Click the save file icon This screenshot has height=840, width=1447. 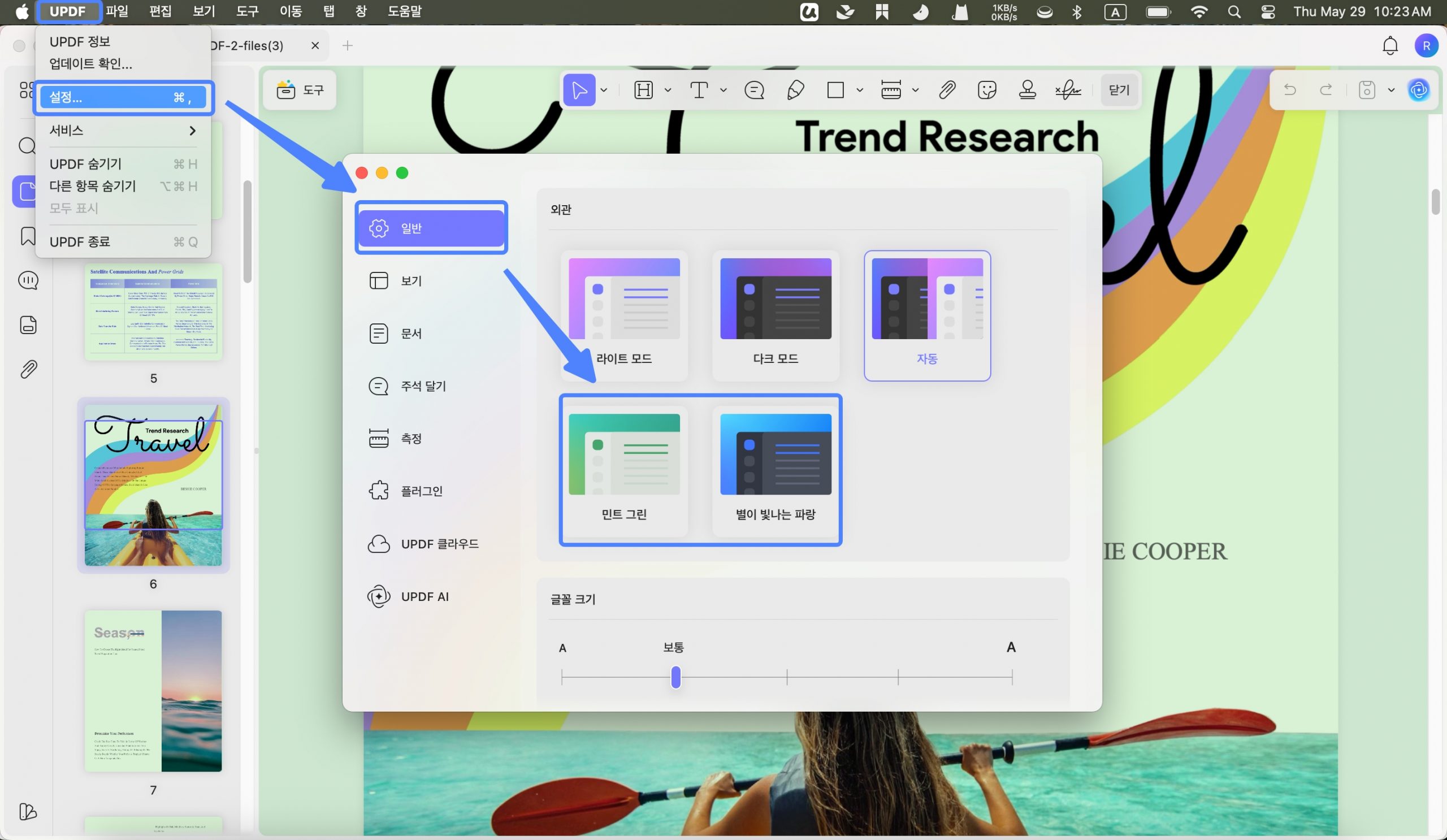click(1367, 90)
